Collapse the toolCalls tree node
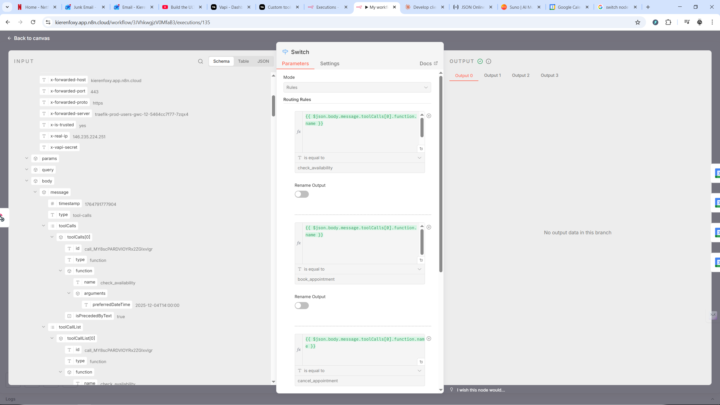This screenshot has width=720, height=405. pyautogui.click(x=44, y=226)
